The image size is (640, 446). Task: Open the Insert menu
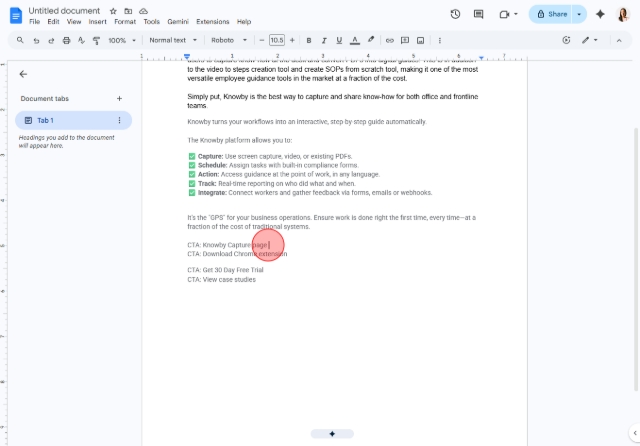tap(98, 22)
